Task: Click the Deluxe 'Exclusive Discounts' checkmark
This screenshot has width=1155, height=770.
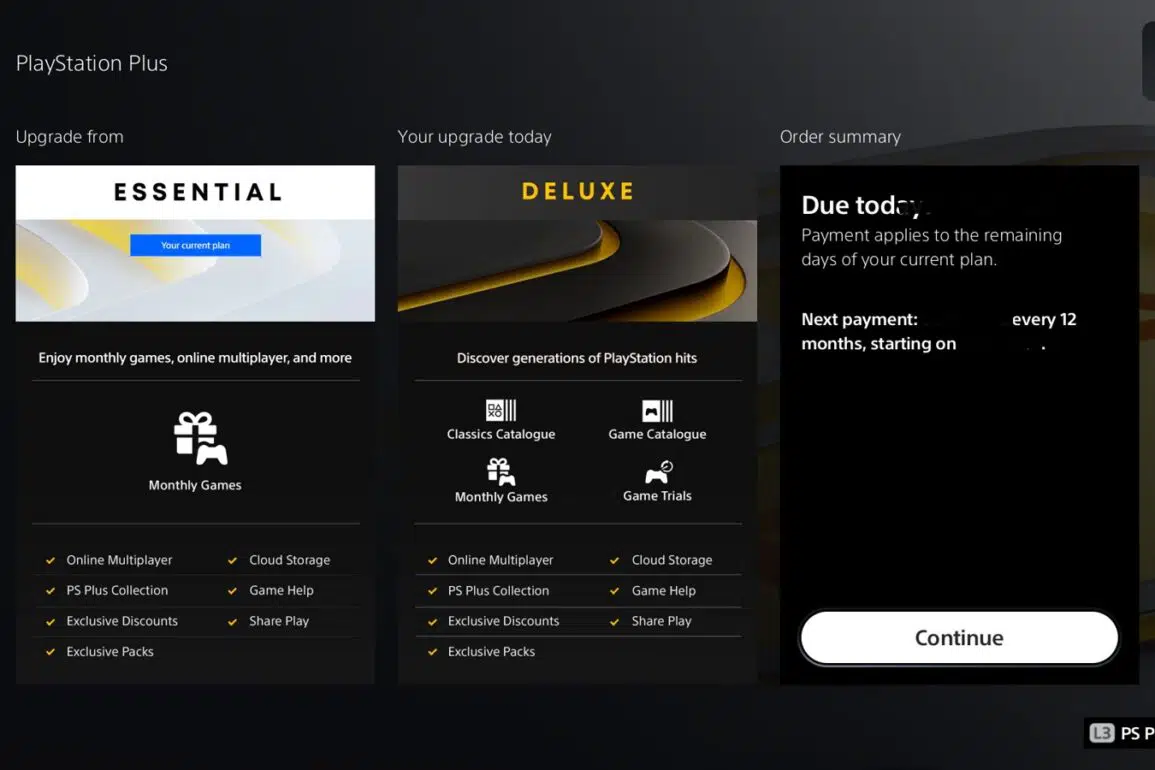Action: [432, 622]
